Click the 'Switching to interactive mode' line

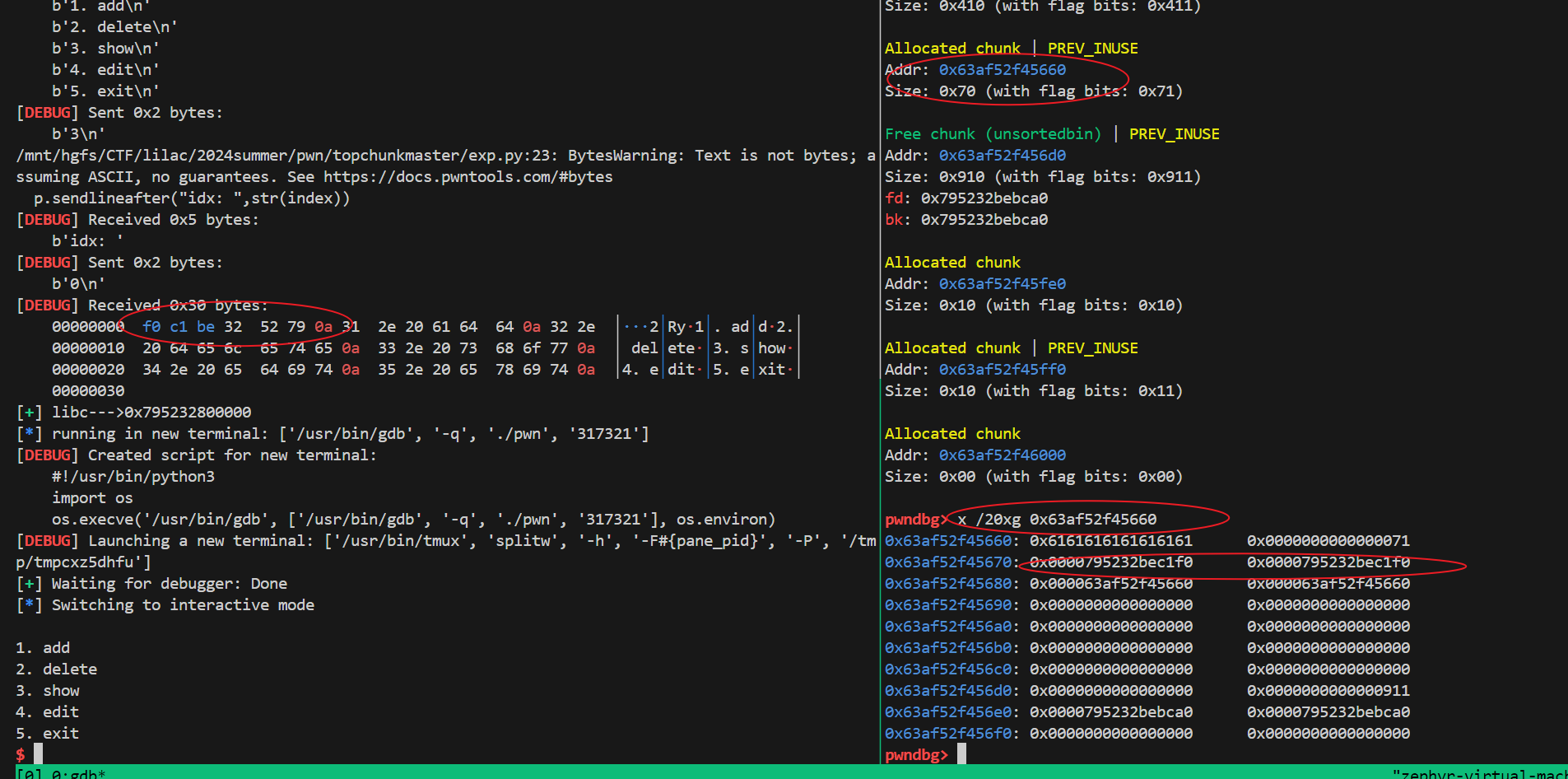click(165, 605)
